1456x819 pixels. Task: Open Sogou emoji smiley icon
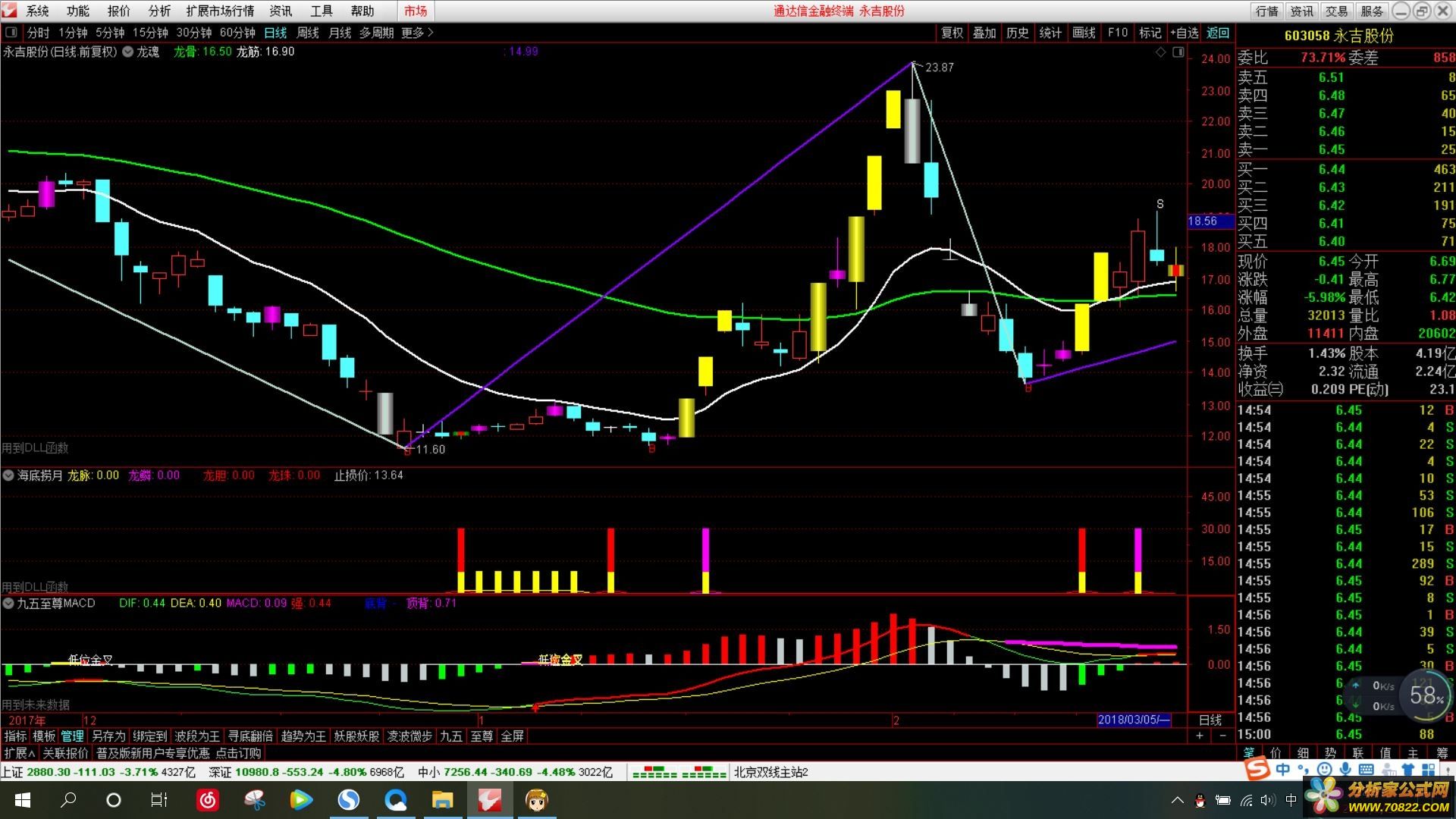1324,770
